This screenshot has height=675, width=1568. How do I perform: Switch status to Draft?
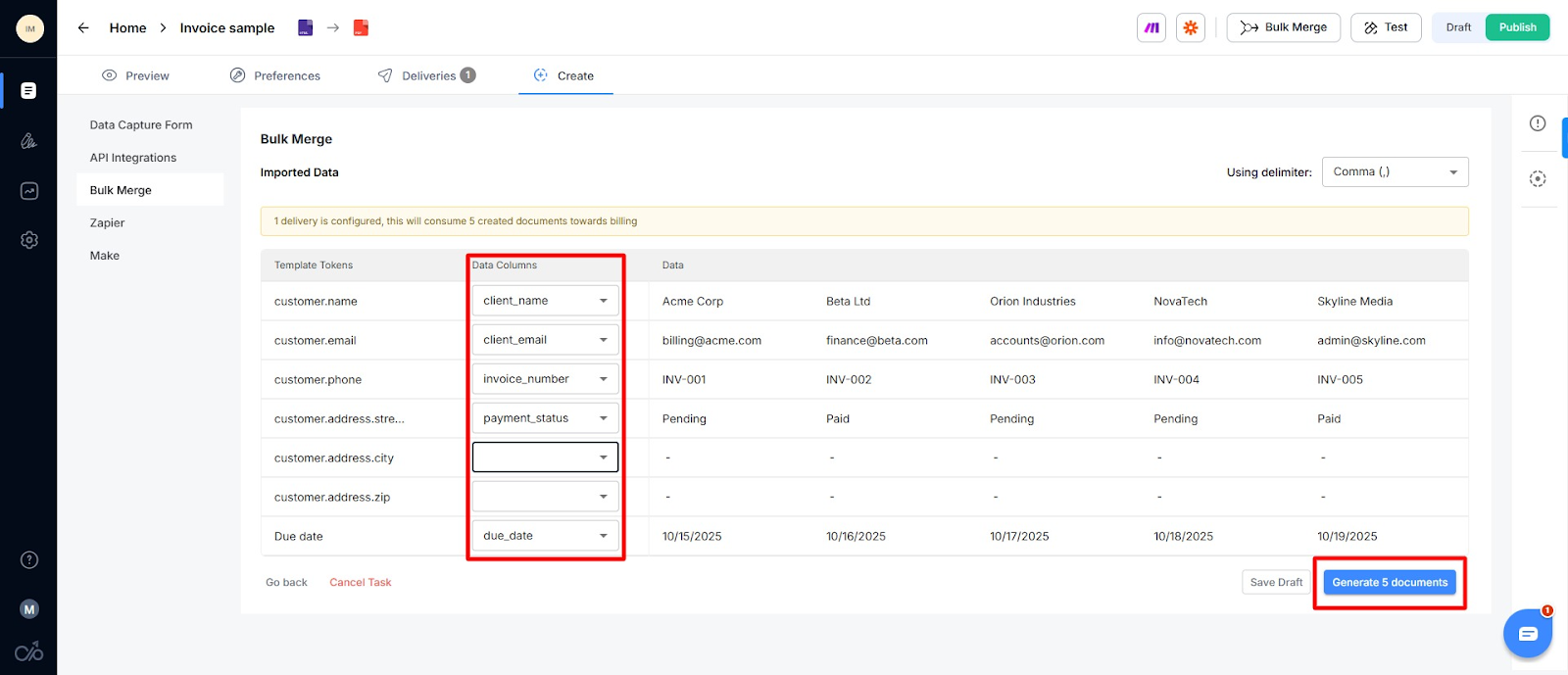pyautogui.click(x=1458, y=27)
